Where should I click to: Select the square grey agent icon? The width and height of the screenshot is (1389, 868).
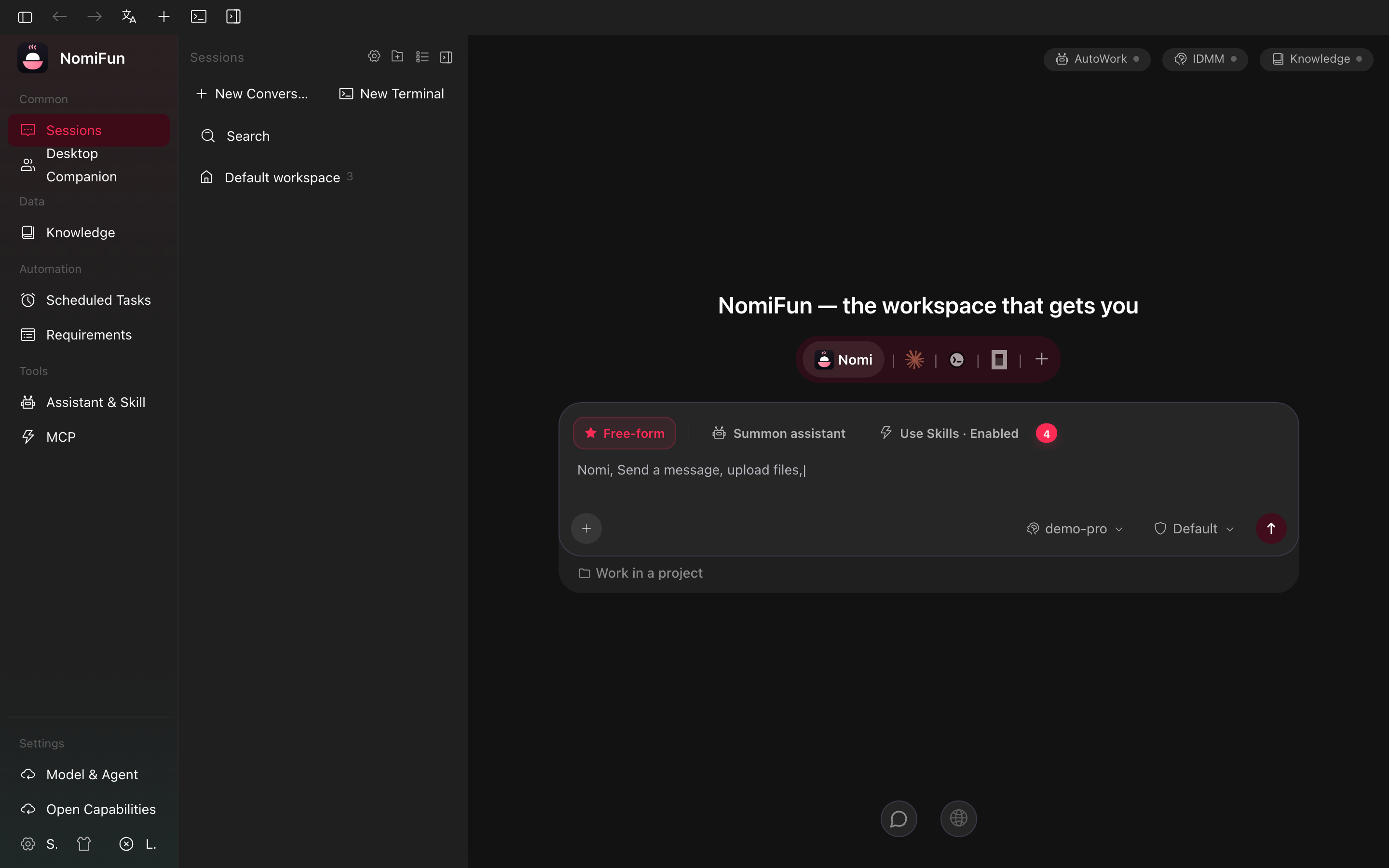pyautogui.click(x=999, y=360)
